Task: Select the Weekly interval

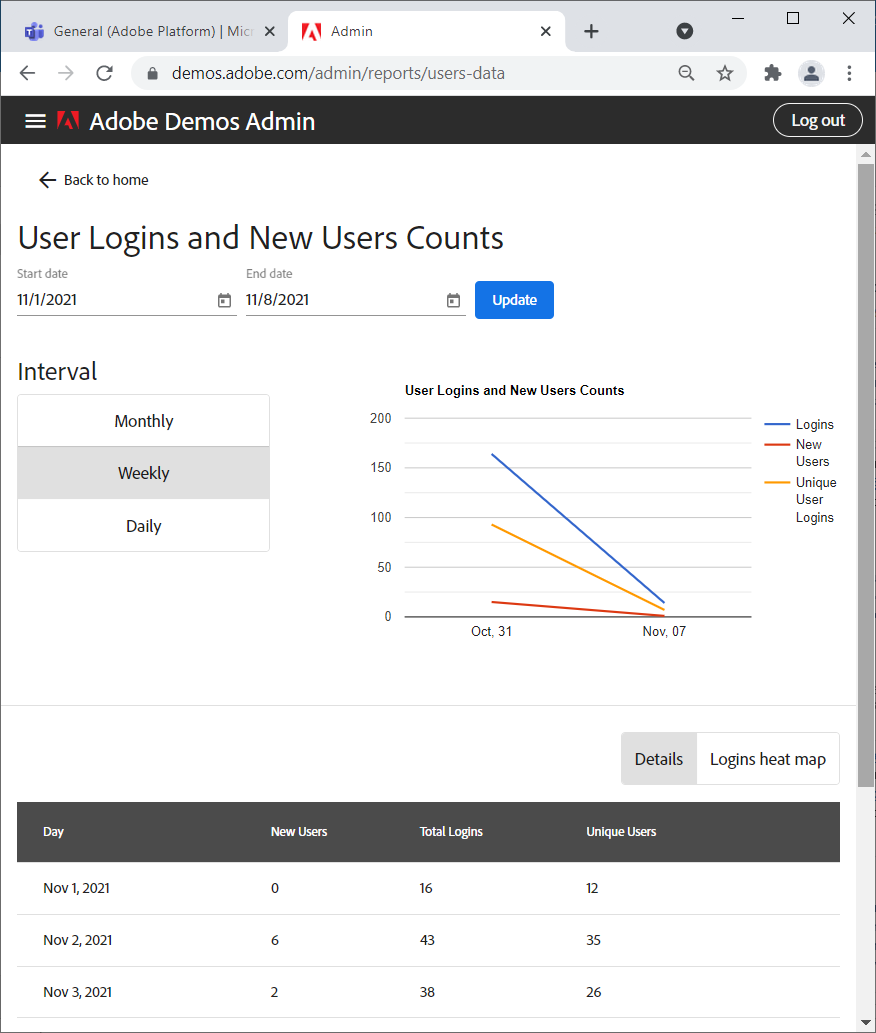Action: point(144,473)
